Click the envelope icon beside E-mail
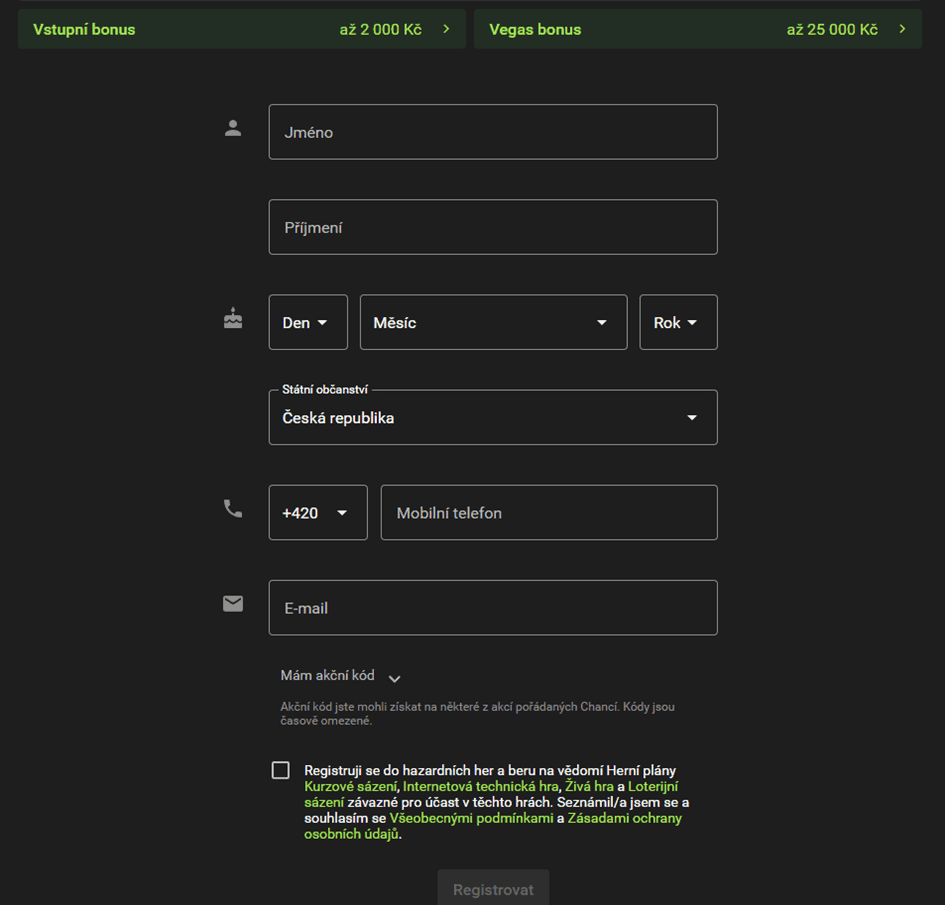The height and width of the screenshot is (905, 945). (233, 604)
